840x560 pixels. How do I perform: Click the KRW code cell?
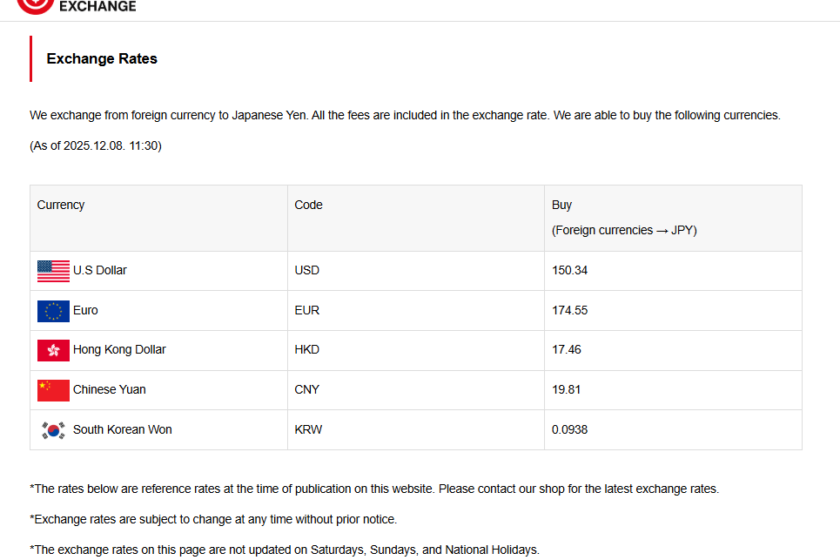(x=308, y=430)
